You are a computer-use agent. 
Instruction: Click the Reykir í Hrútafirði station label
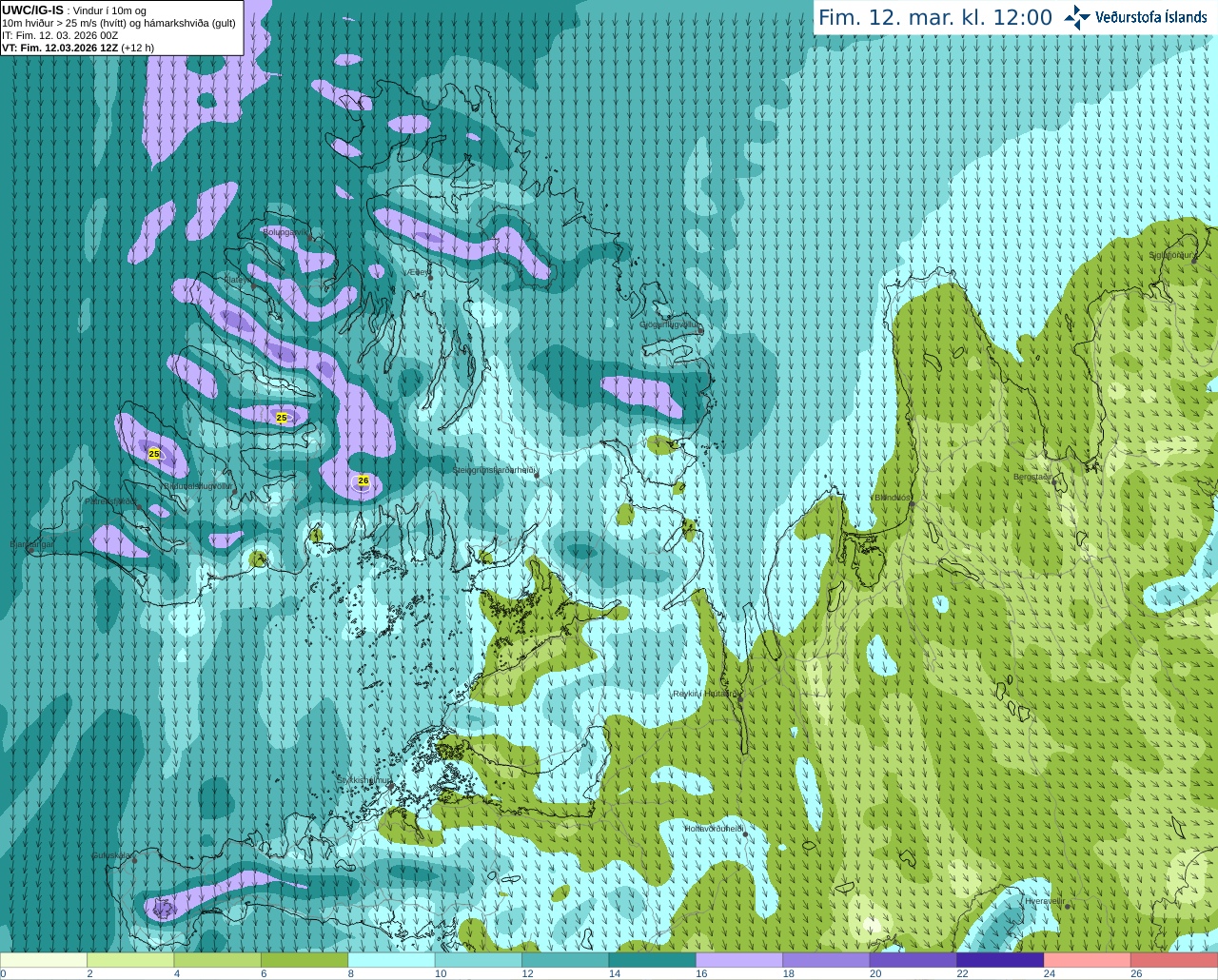pyautogui.click(x=704, y=694)
